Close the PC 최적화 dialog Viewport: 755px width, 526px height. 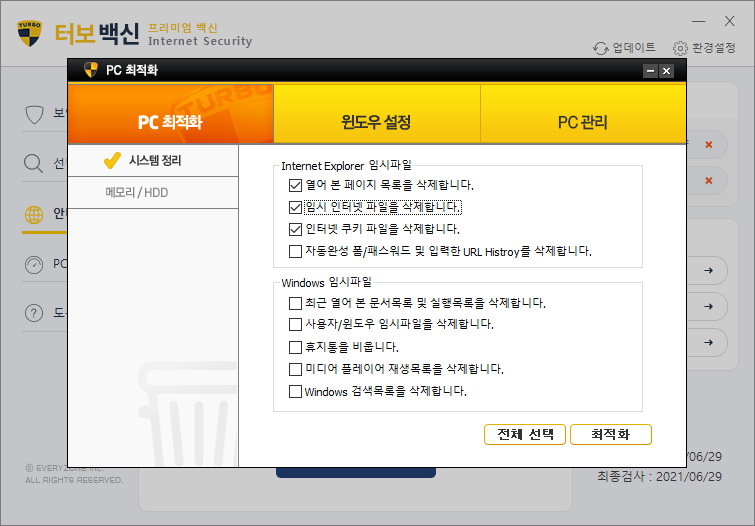[x=666, y=71]
